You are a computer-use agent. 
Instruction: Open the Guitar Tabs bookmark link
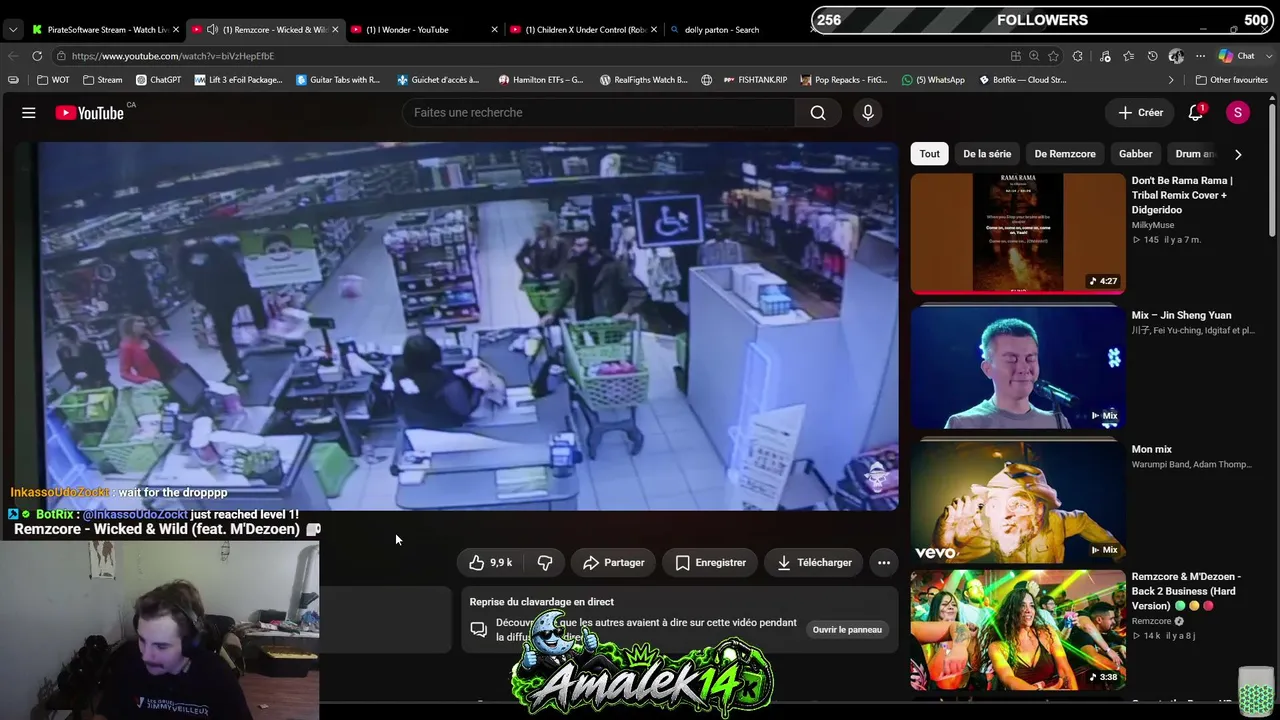(x=338, y=80)
